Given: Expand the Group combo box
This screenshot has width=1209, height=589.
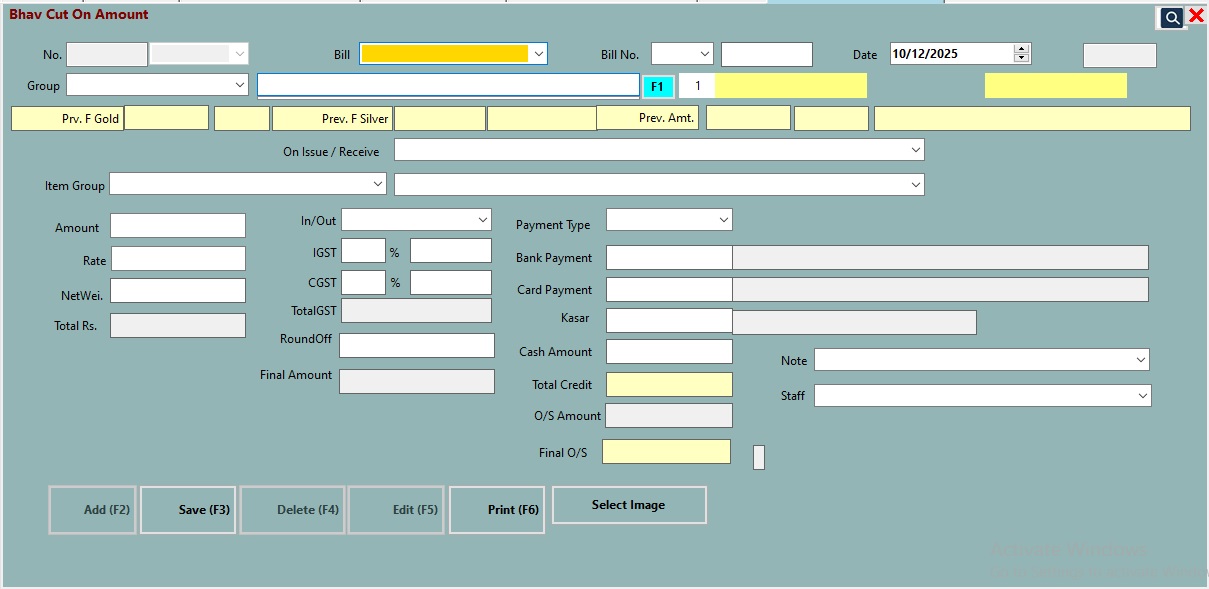Looking at the screenshot, I should pos(239,85).
